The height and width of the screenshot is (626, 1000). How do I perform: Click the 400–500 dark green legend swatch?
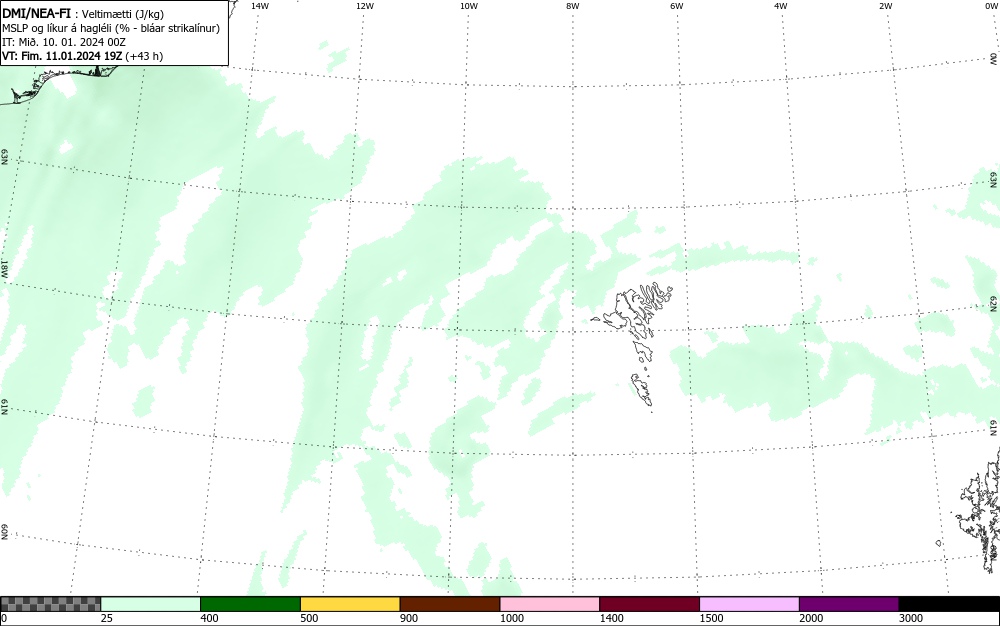pos(251,604)
